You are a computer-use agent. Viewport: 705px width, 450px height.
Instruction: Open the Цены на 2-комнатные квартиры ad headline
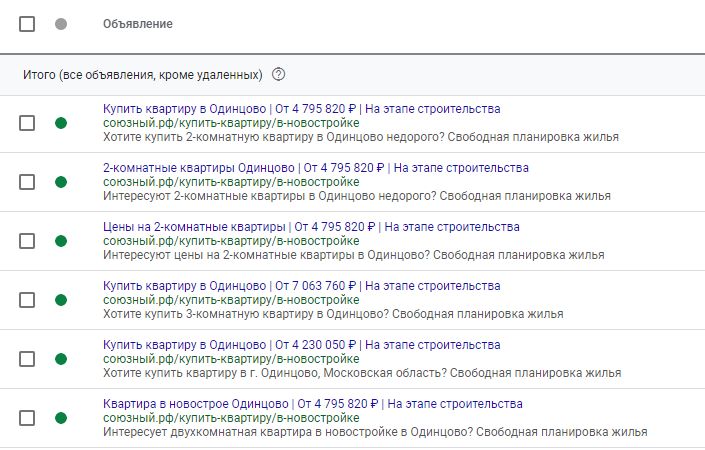311,227
